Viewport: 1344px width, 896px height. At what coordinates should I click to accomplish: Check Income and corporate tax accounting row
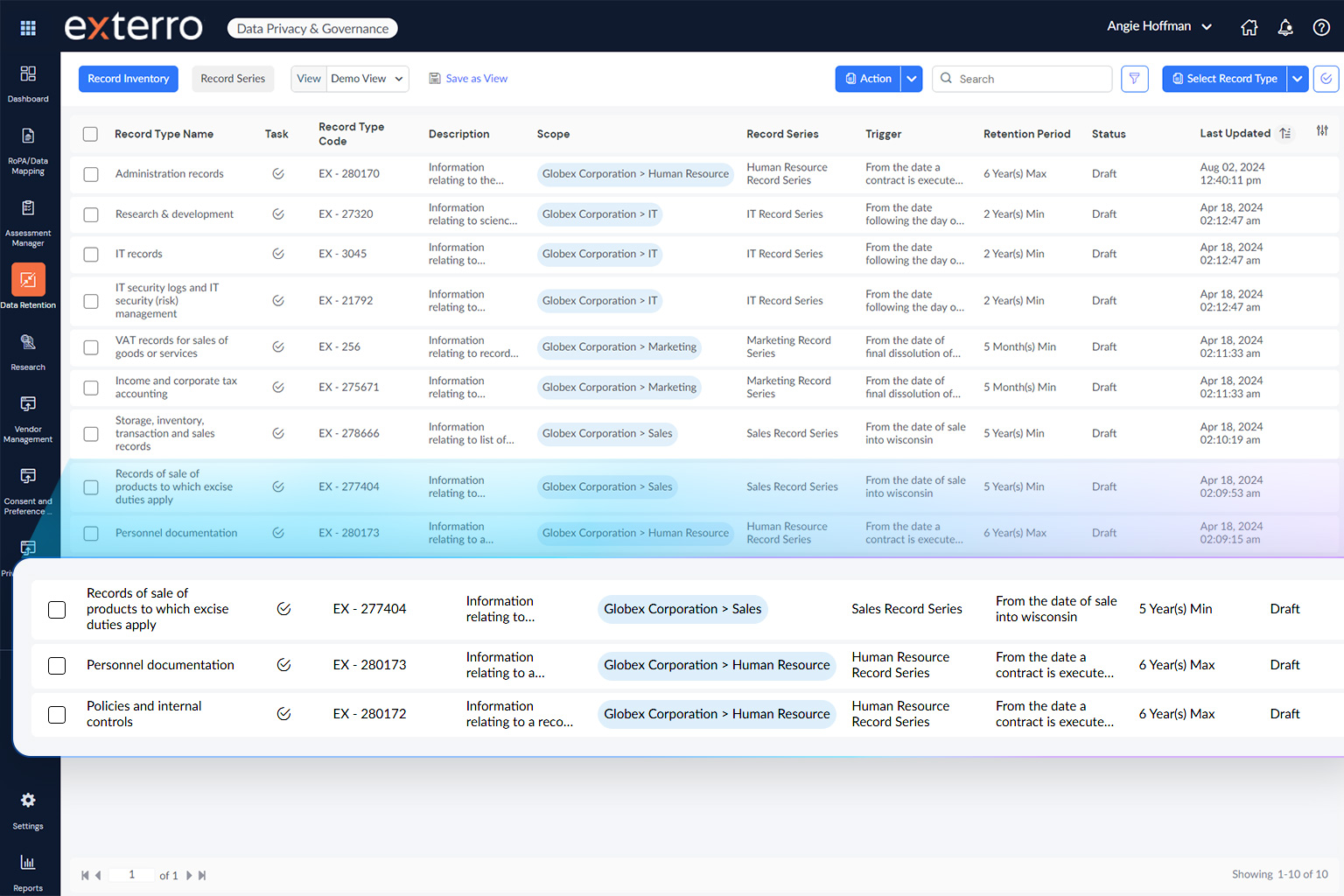tap(91, 388)
